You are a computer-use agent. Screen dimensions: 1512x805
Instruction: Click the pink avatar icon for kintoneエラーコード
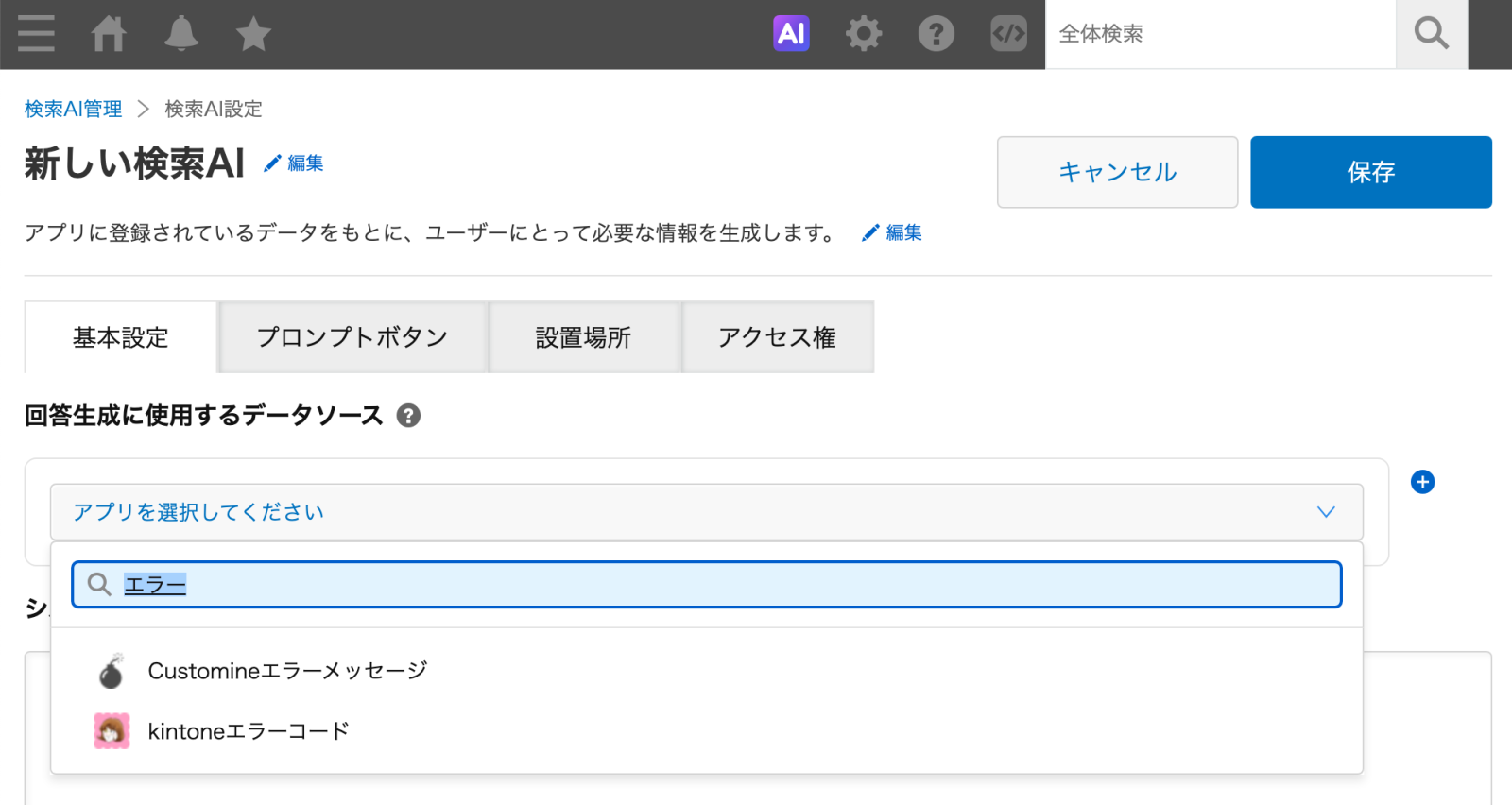click(112, 731)
